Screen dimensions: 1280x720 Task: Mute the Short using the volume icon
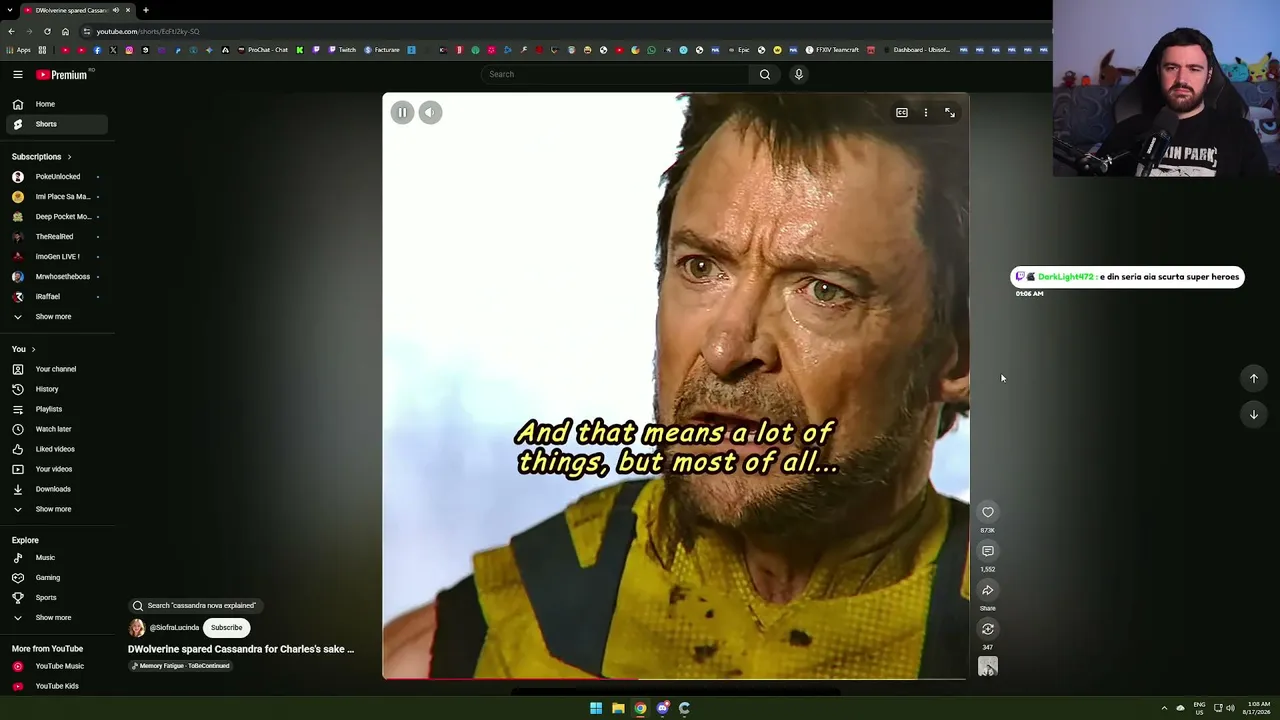(430, 112)
